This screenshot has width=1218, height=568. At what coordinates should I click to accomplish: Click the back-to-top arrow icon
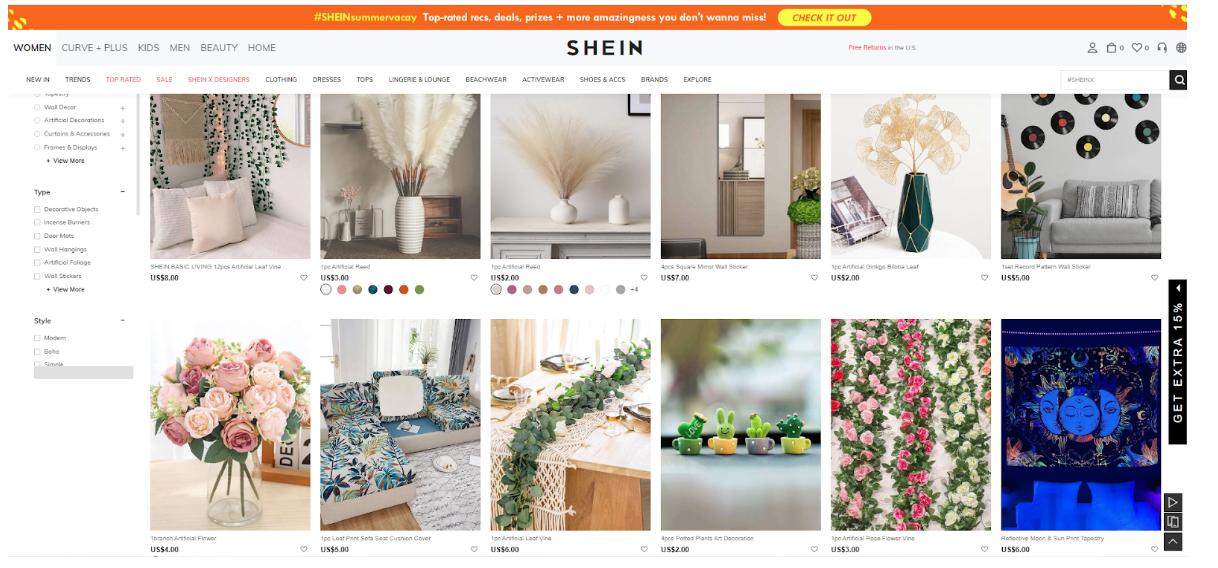(x=1174, y=541)
